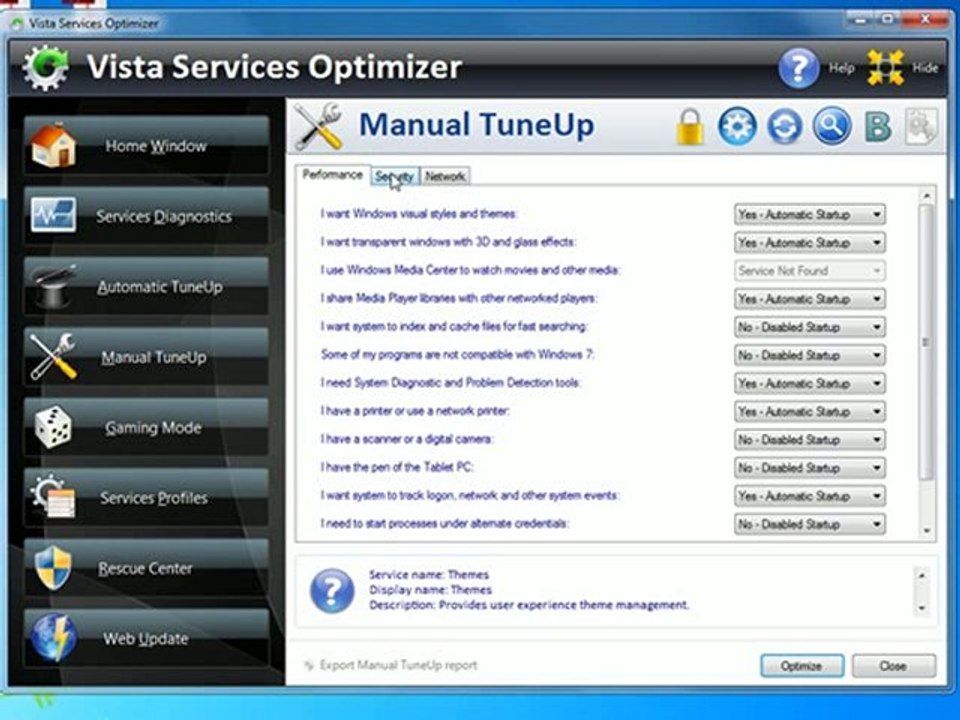
Task: Open Services Profiles
Action: click(146, 498)
